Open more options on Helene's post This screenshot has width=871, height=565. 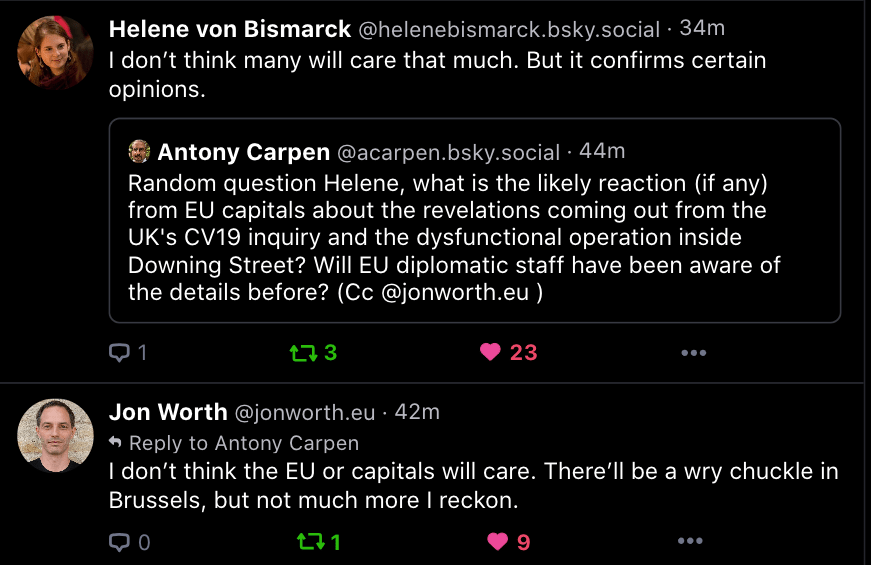pyautogui.click(x=693, y=352)
